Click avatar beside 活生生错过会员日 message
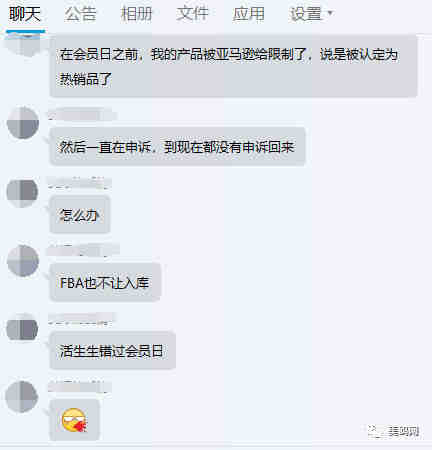 (22, 328)
